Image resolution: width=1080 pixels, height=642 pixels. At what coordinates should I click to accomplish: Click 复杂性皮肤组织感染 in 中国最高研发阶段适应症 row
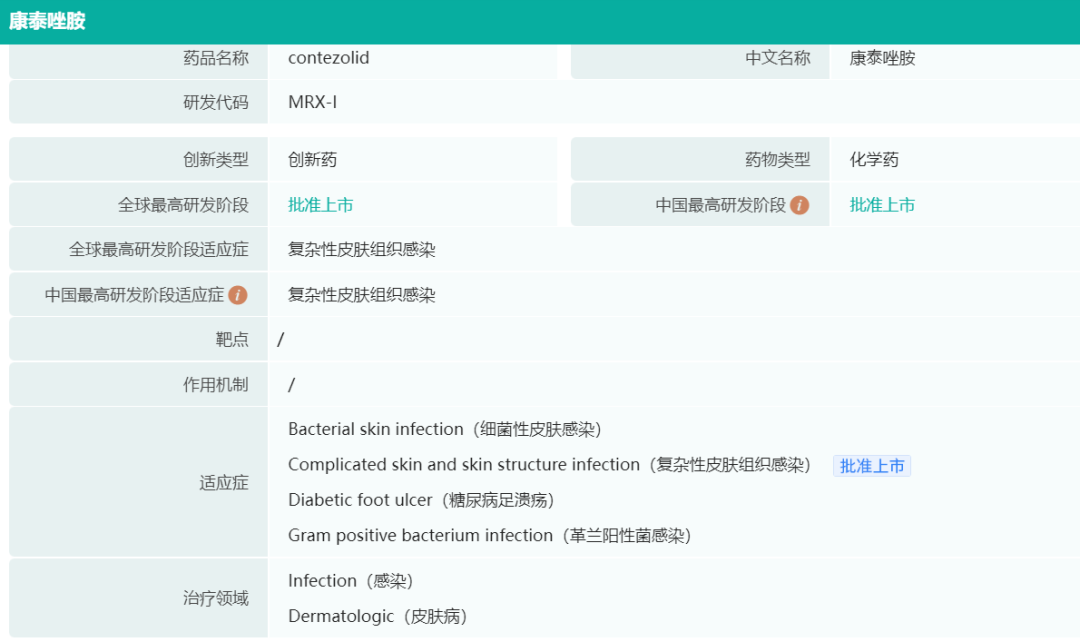361,295
